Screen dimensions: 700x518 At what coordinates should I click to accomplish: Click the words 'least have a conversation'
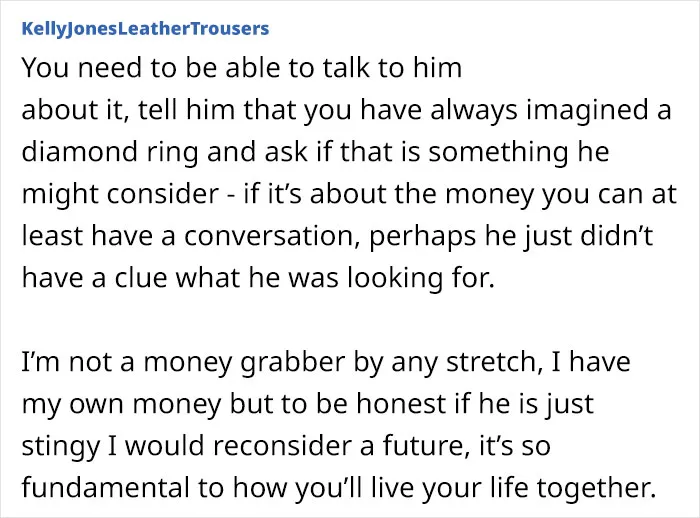point(188,236)
